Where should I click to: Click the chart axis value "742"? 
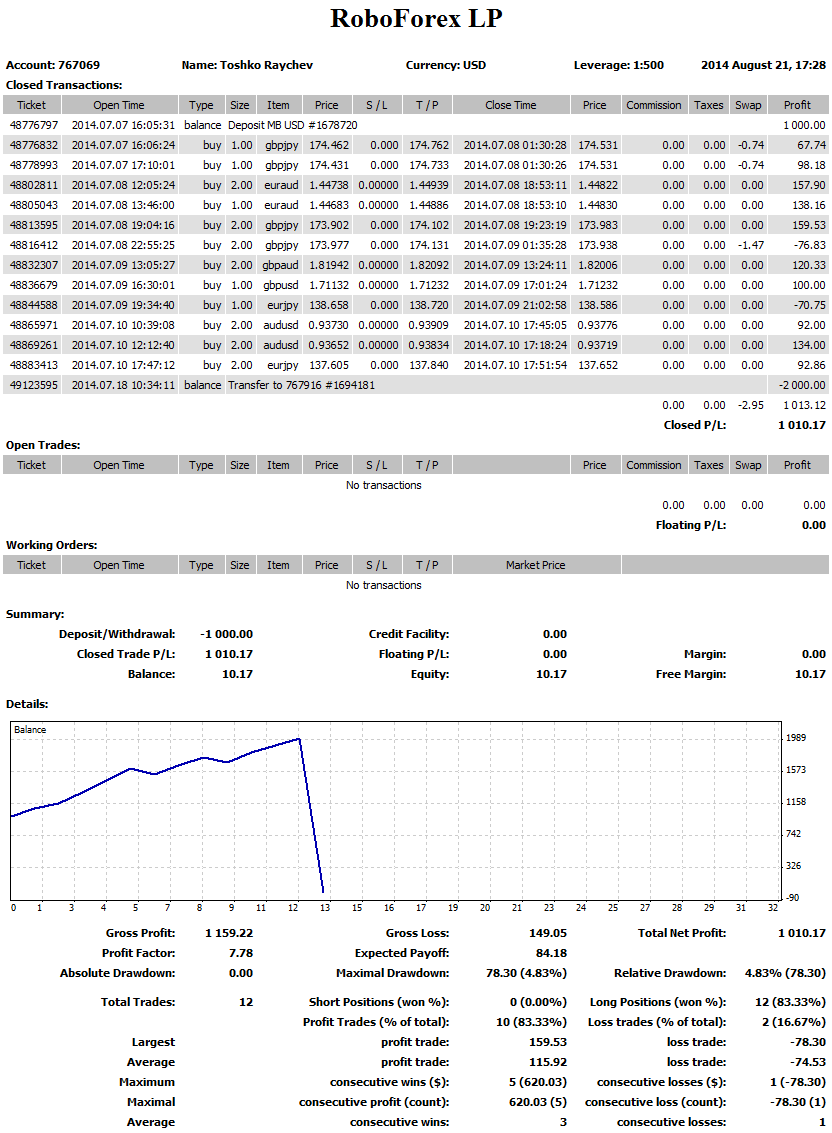[x=794, y=834]
